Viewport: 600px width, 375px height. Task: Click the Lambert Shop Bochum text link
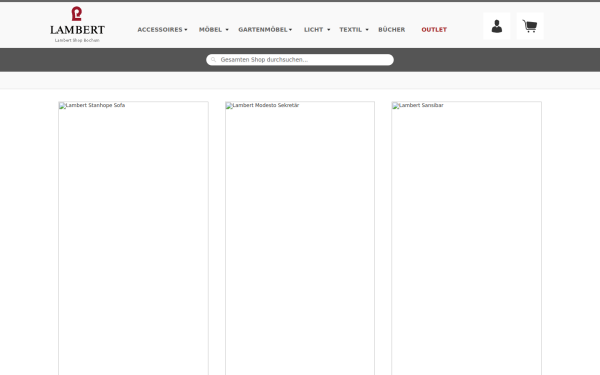pyautogui.click(x=77, y=40)
